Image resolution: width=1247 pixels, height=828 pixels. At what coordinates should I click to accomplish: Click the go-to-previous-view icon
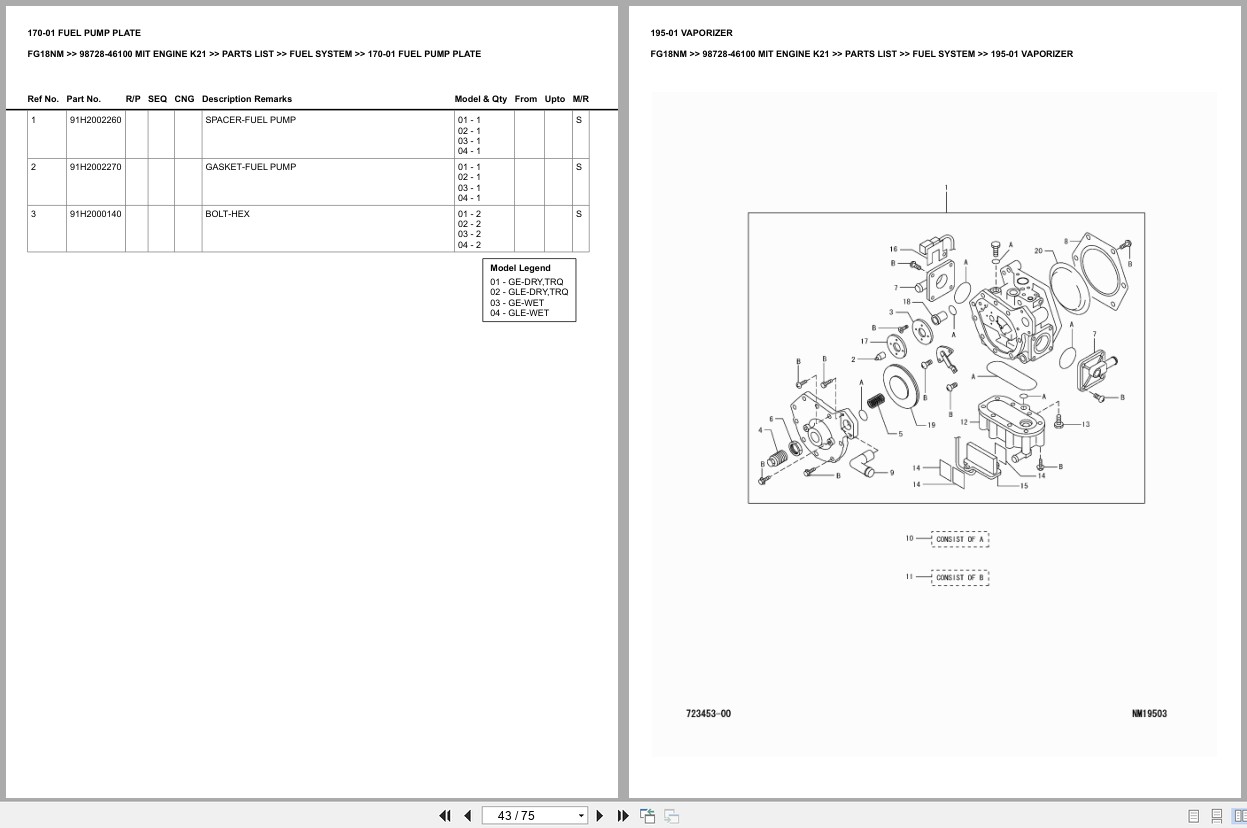click(648, 815)
